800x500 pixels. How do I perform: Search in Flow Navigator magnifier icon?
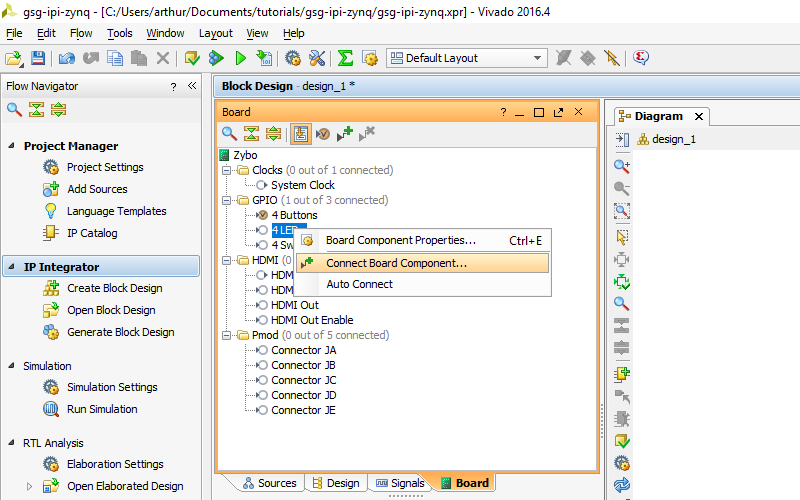[14, 110]
